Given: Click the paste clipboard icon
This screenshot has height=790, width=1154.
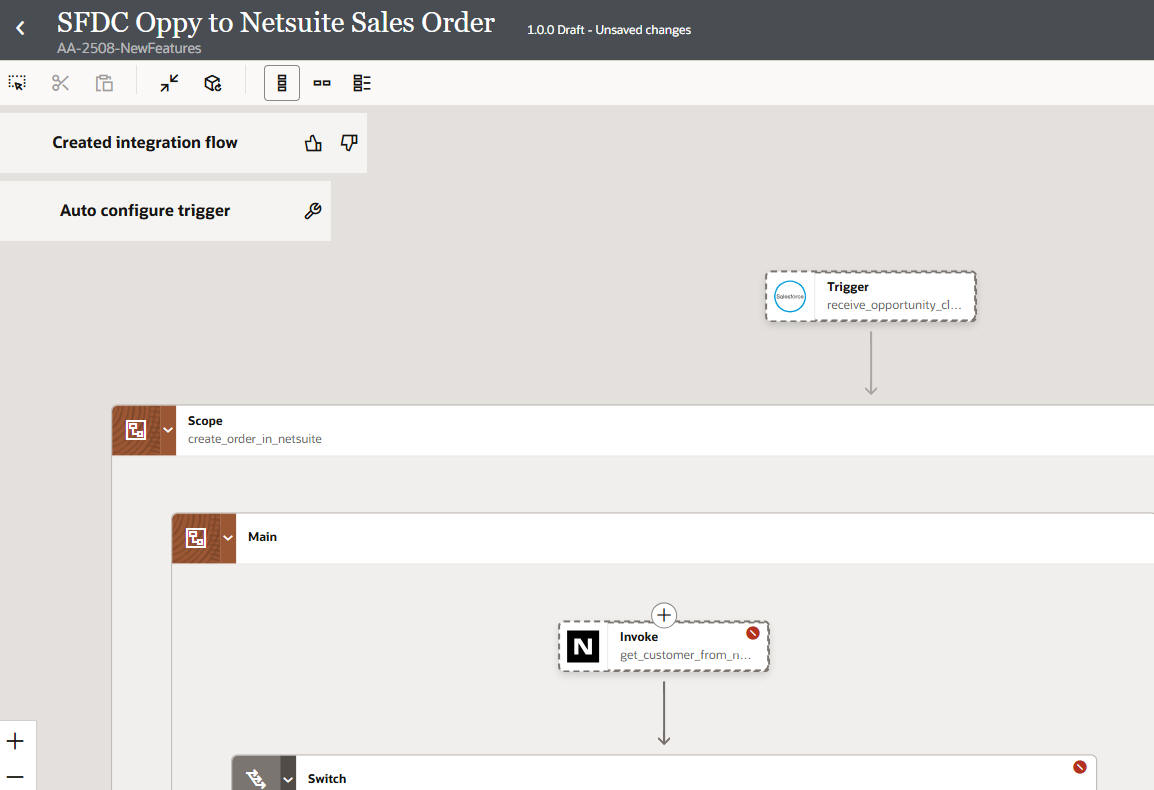Looking at the screenshot, I should (104, 83).
